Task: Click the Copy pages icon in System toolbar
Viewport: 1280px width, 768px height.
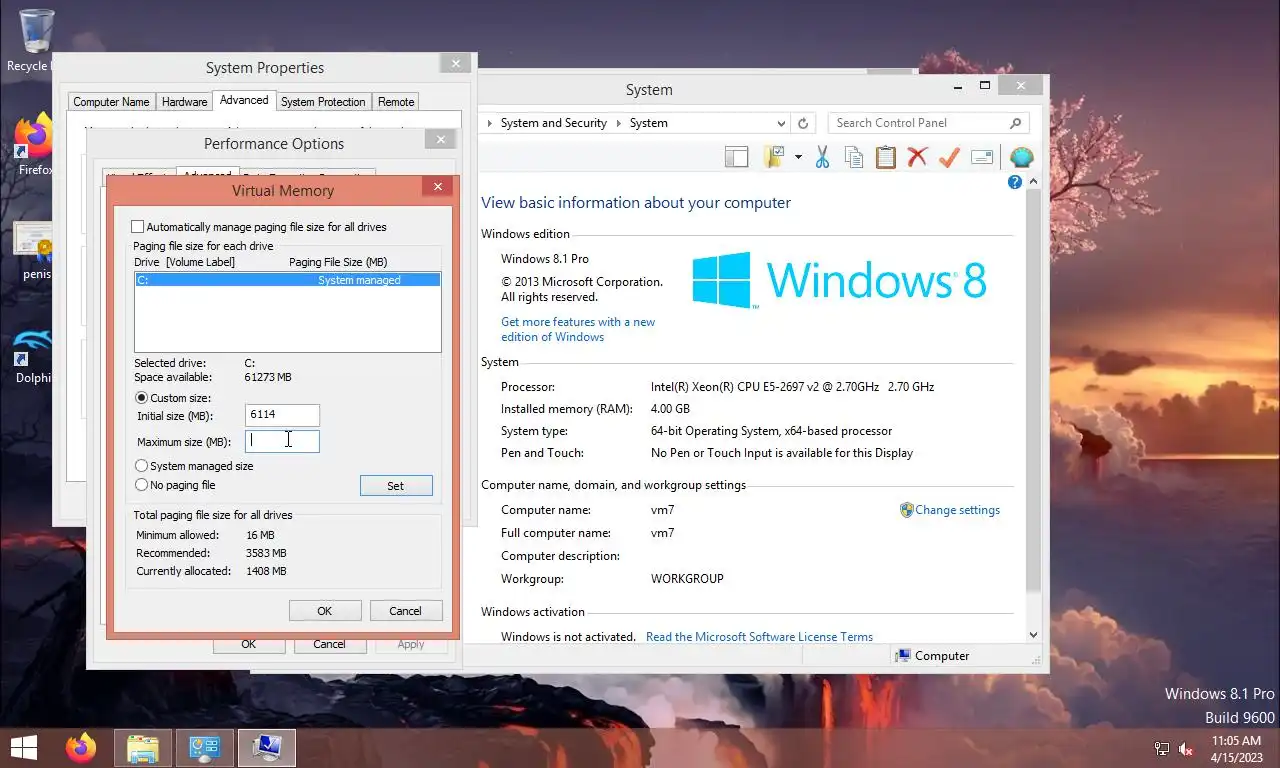Action: coord(853,157)
